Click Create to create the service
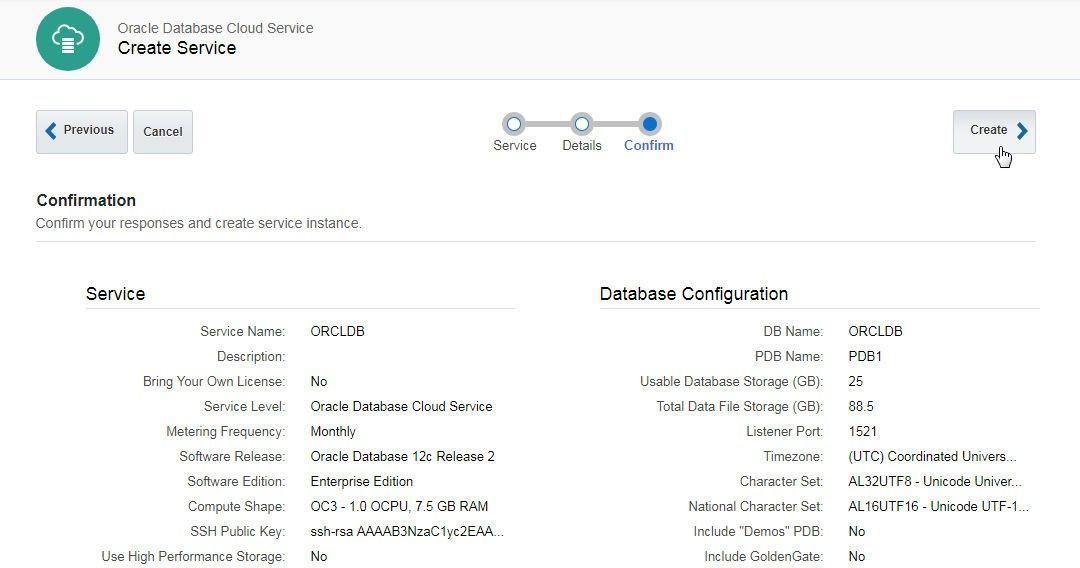1080x568 pixels. coord(994,132)
